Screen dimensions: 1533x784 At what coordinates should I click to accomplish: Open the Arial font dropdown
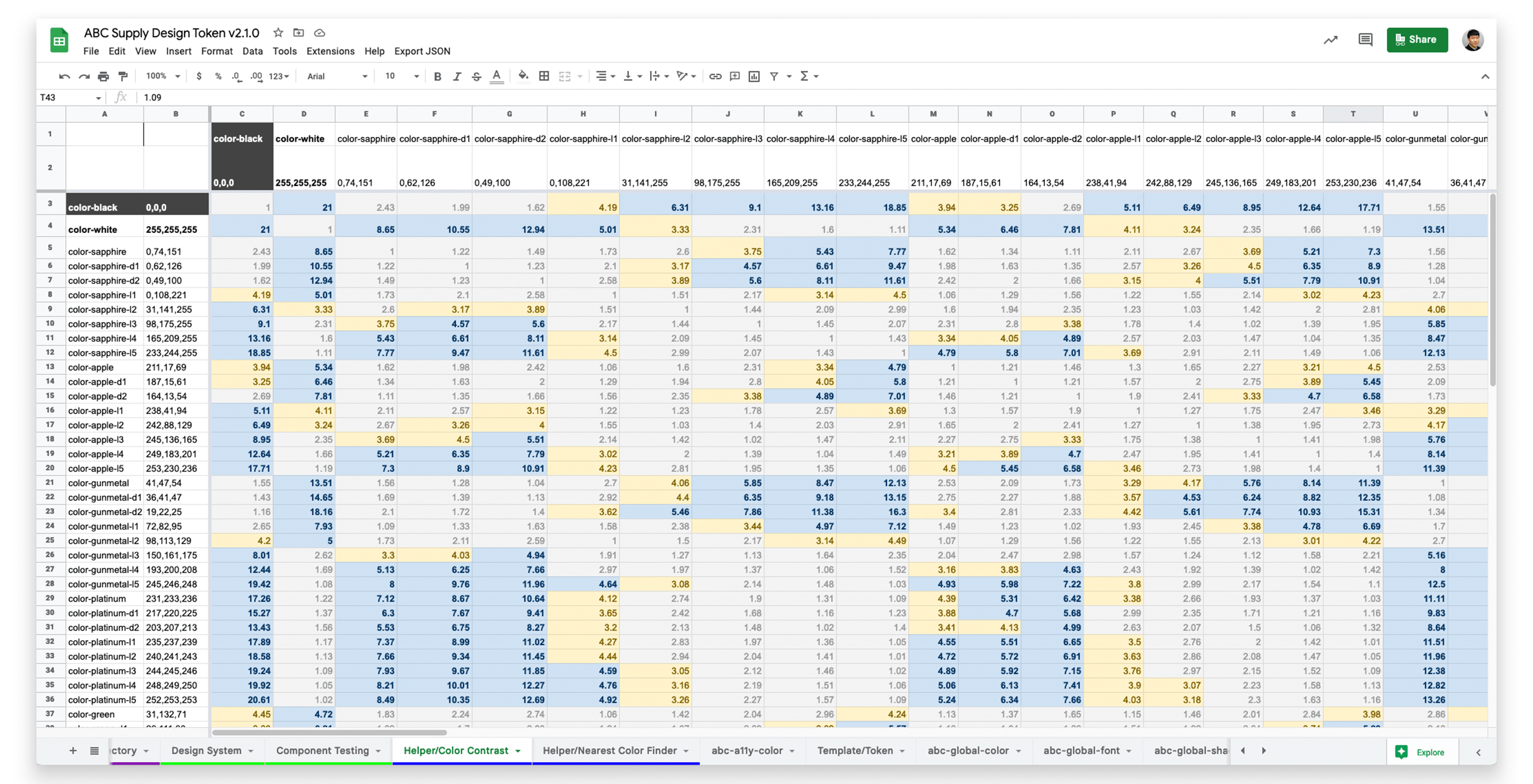tap(337, 76)
